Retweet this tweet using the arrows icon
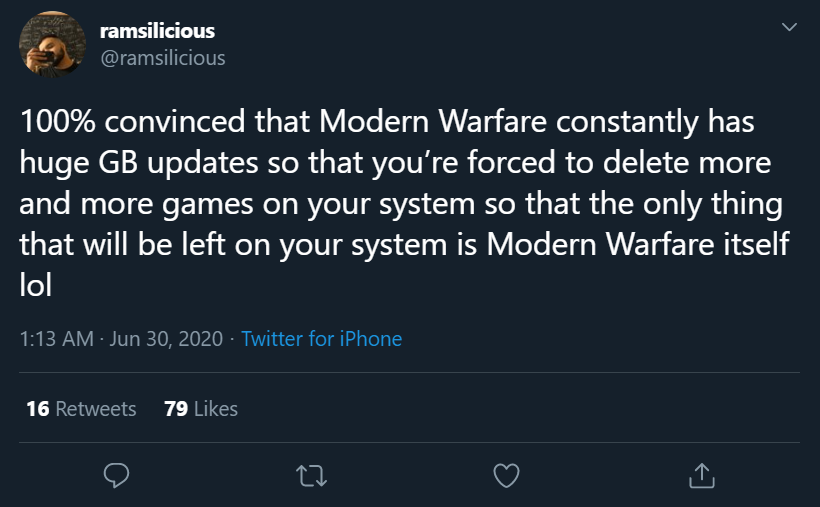Image resolution: width=820 pixels, height=507 pixels. coord(312,476)
